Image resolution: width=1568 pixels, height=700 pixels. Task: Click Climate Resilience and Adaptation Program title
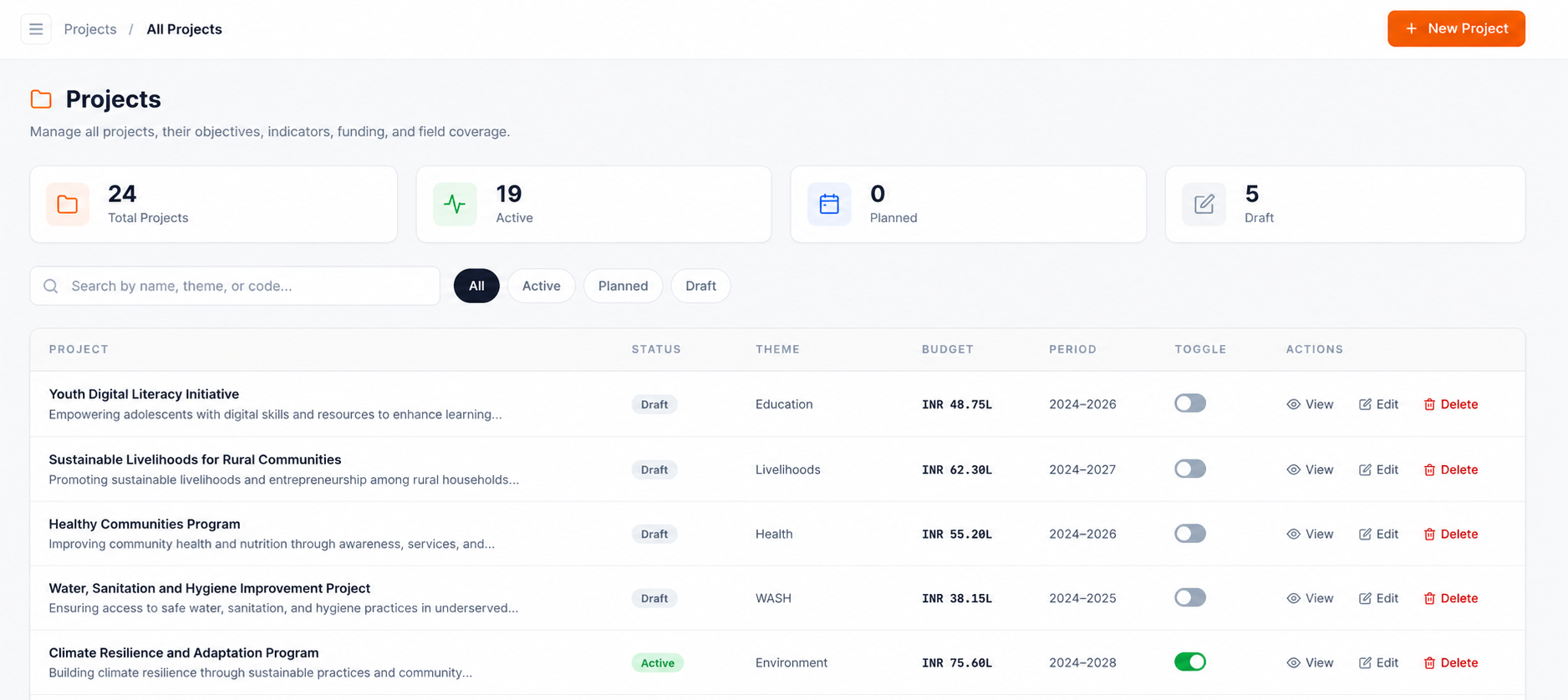coord(184,653)
